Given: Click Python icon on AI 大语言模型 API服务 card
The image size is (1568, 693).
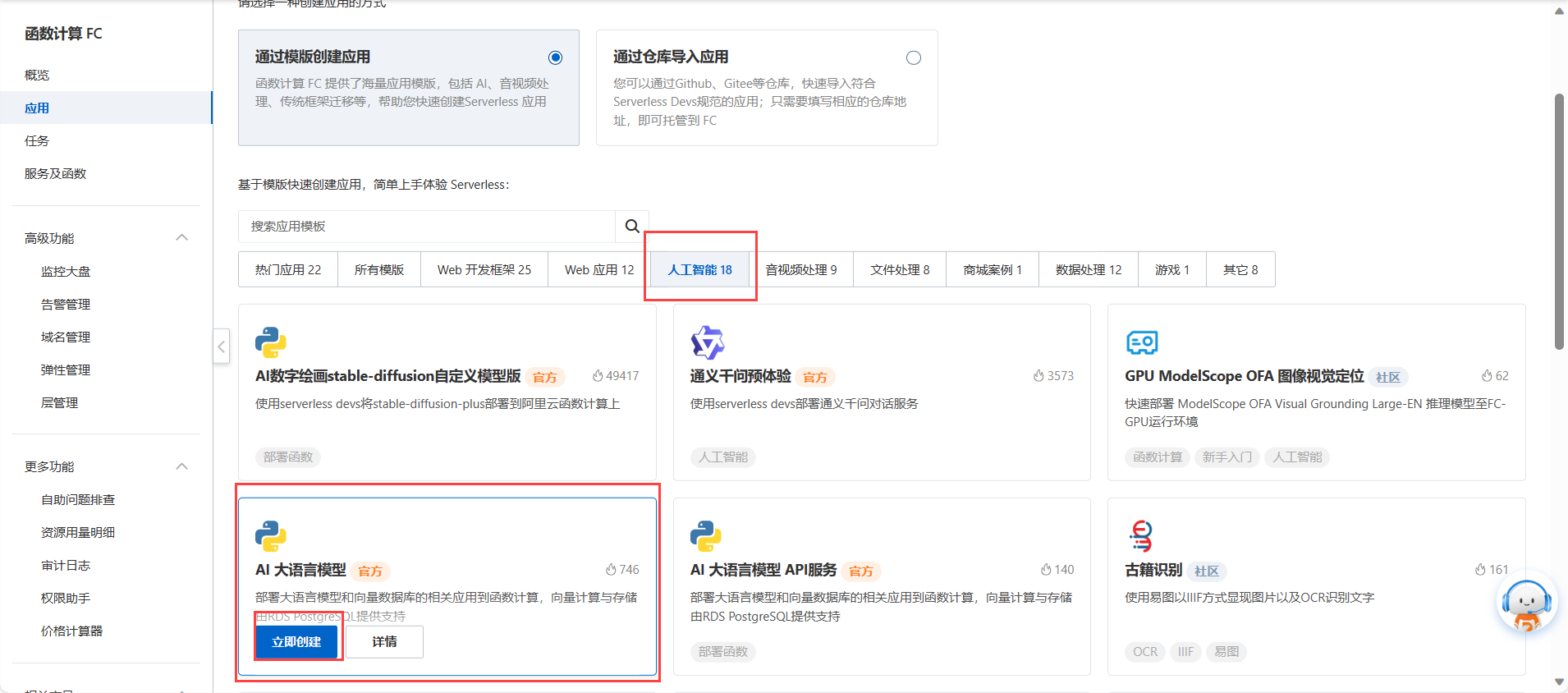Looking at the screenshot, I should tap(705, 536).
